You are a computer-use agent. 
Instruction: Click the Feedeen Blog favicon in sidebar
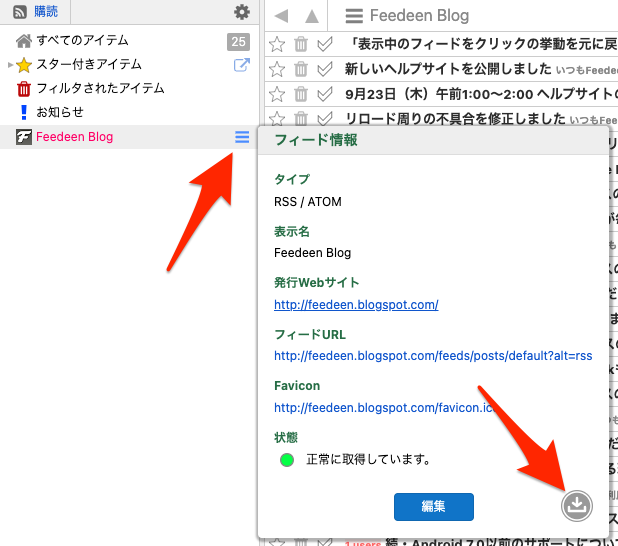pos(24,137)
